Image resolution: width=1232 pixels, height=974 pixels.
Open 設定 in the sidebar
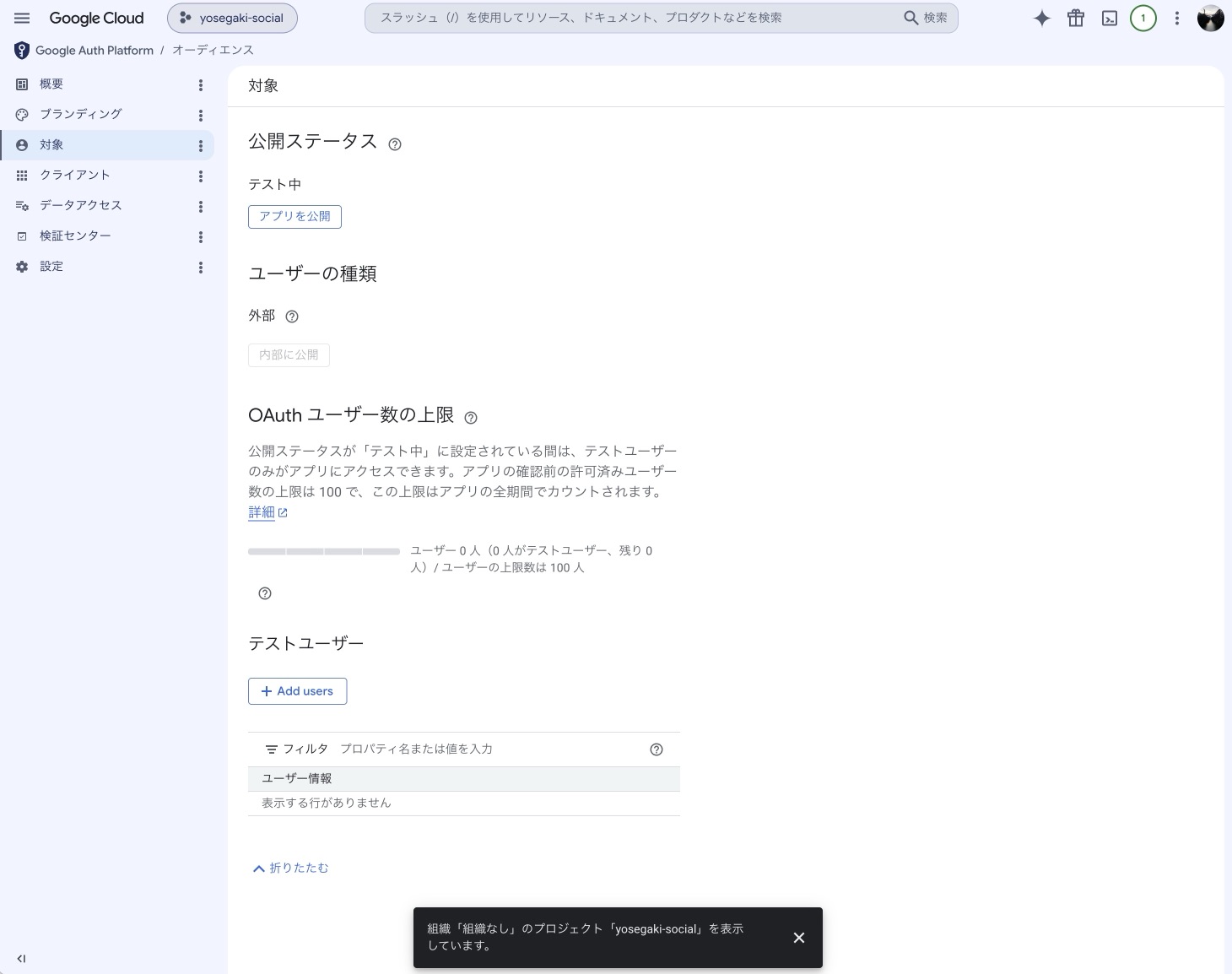pos(51,266)
